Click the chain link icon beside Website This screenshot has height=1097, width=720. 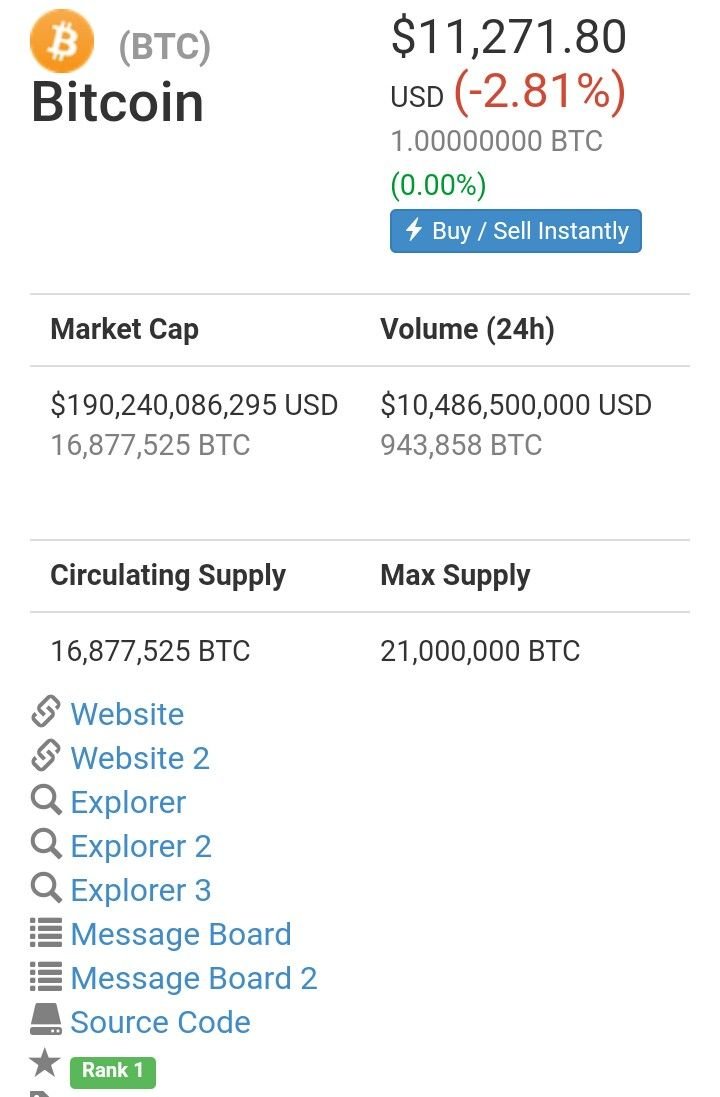pos(45,712)
